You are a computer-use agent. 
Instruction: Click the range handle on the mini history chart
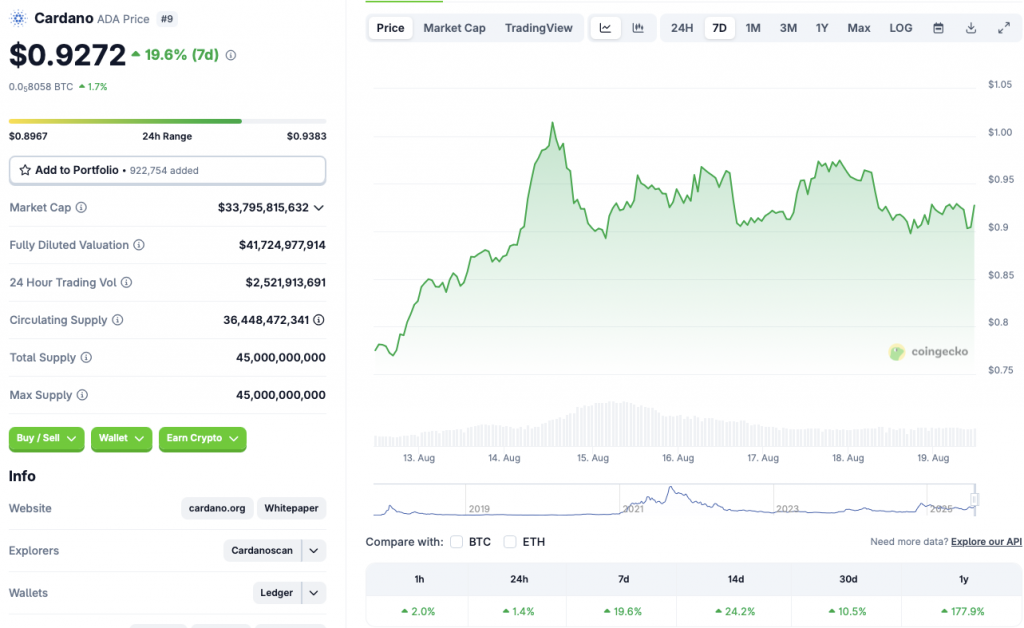[x=974, y=500]
